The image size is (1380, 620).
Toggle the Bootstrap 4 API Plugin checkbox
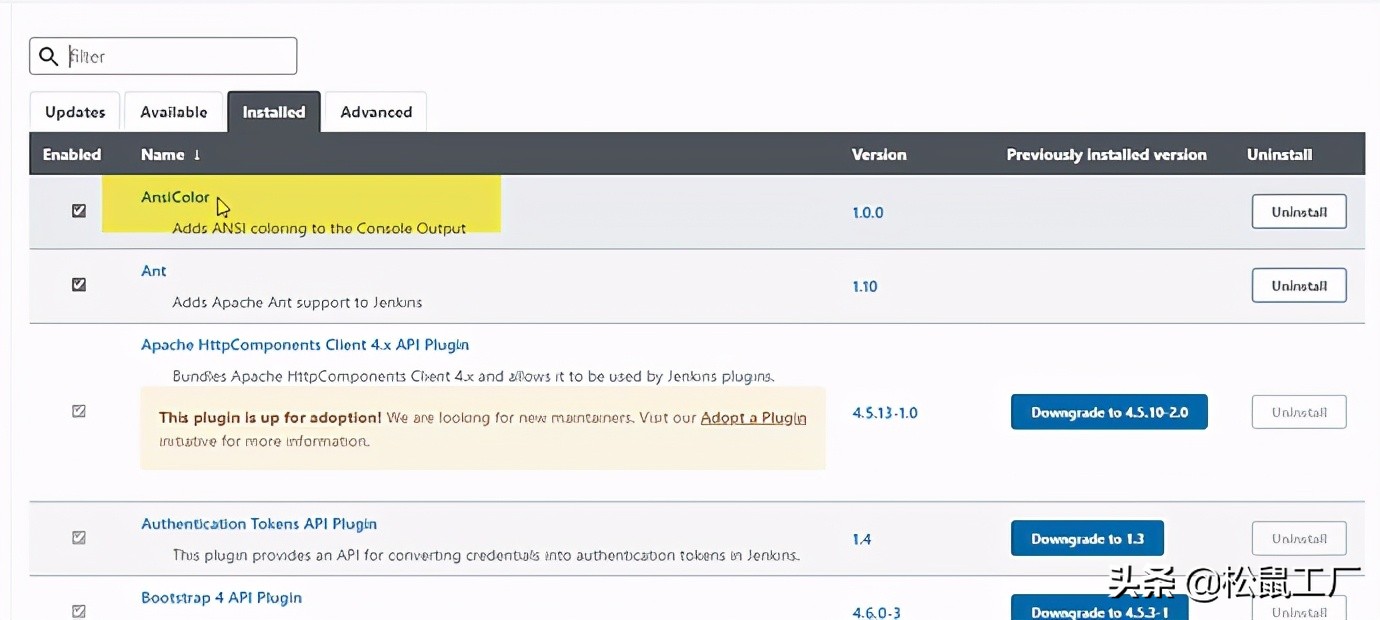click(x=78, y=608)
